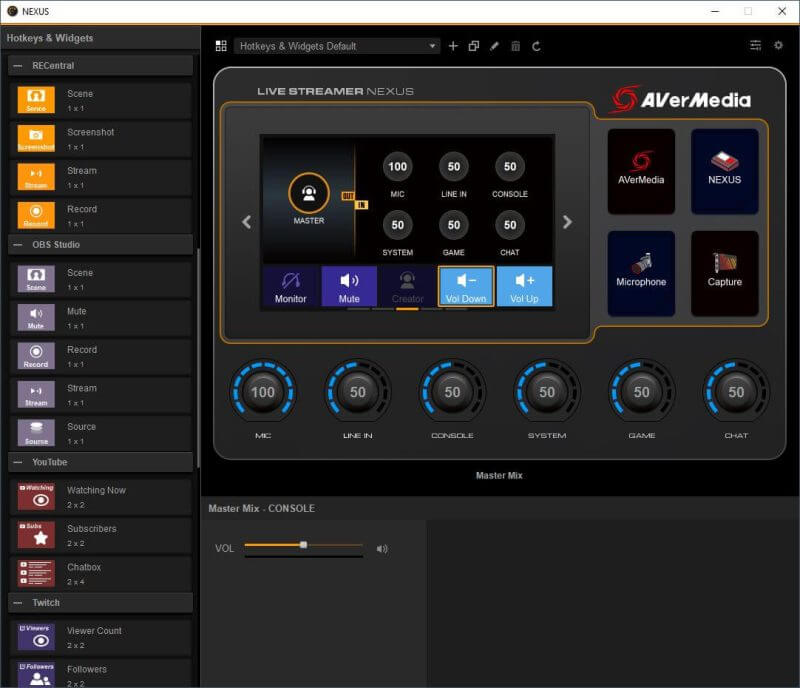Select CHAT level on panel screen
Image resolution: width=800 pixels, height=688 pixels.
coord(510,225)
